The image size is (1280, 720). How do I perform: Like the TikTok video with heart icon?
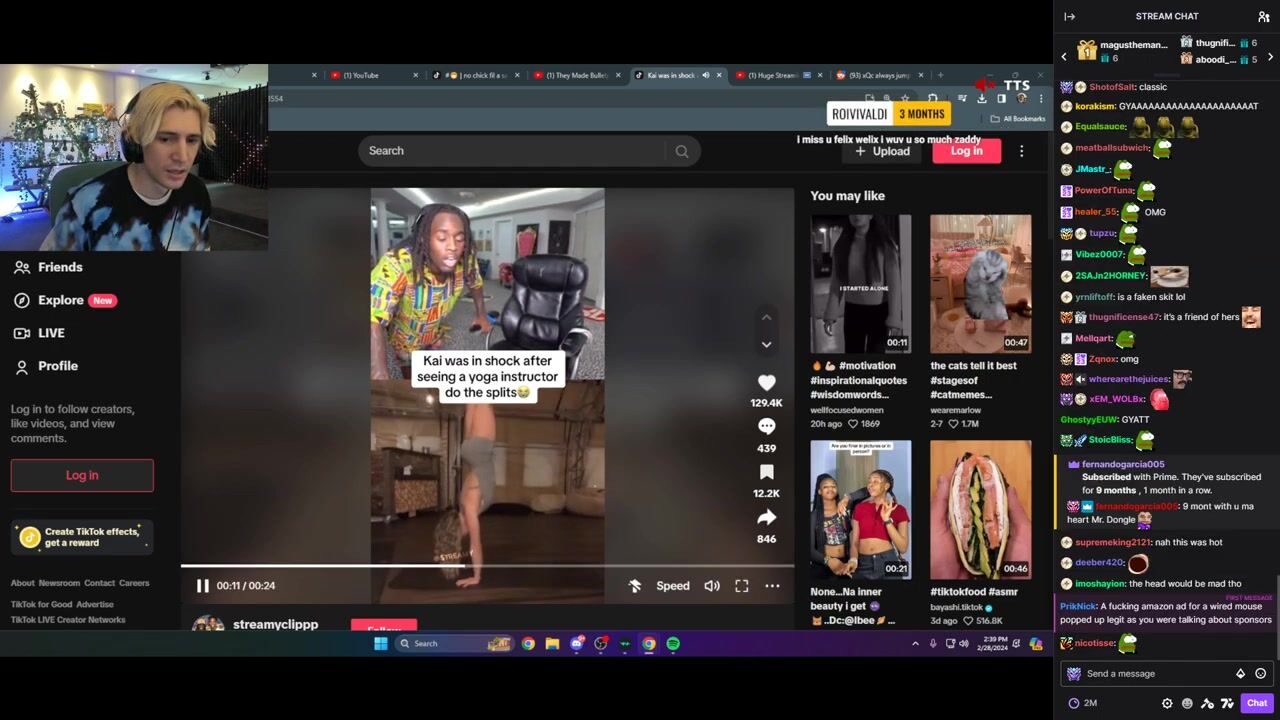click(x=766, y=382)
